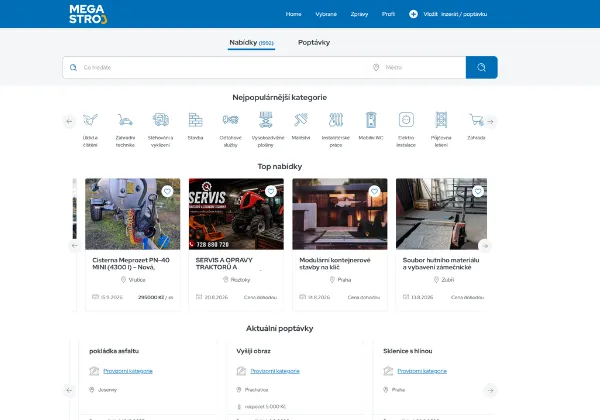This screenshot has height=420, width=600.
Task: Show next Top nabídky cards arrow
Action: [485, 246]
